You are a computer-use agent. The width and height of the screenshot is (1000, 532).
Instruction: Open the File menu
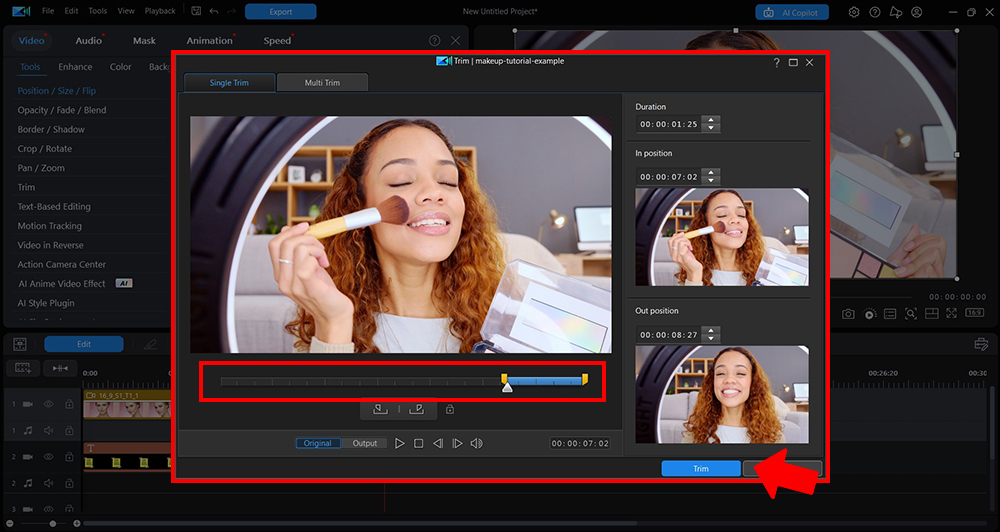tap(48, 11)
